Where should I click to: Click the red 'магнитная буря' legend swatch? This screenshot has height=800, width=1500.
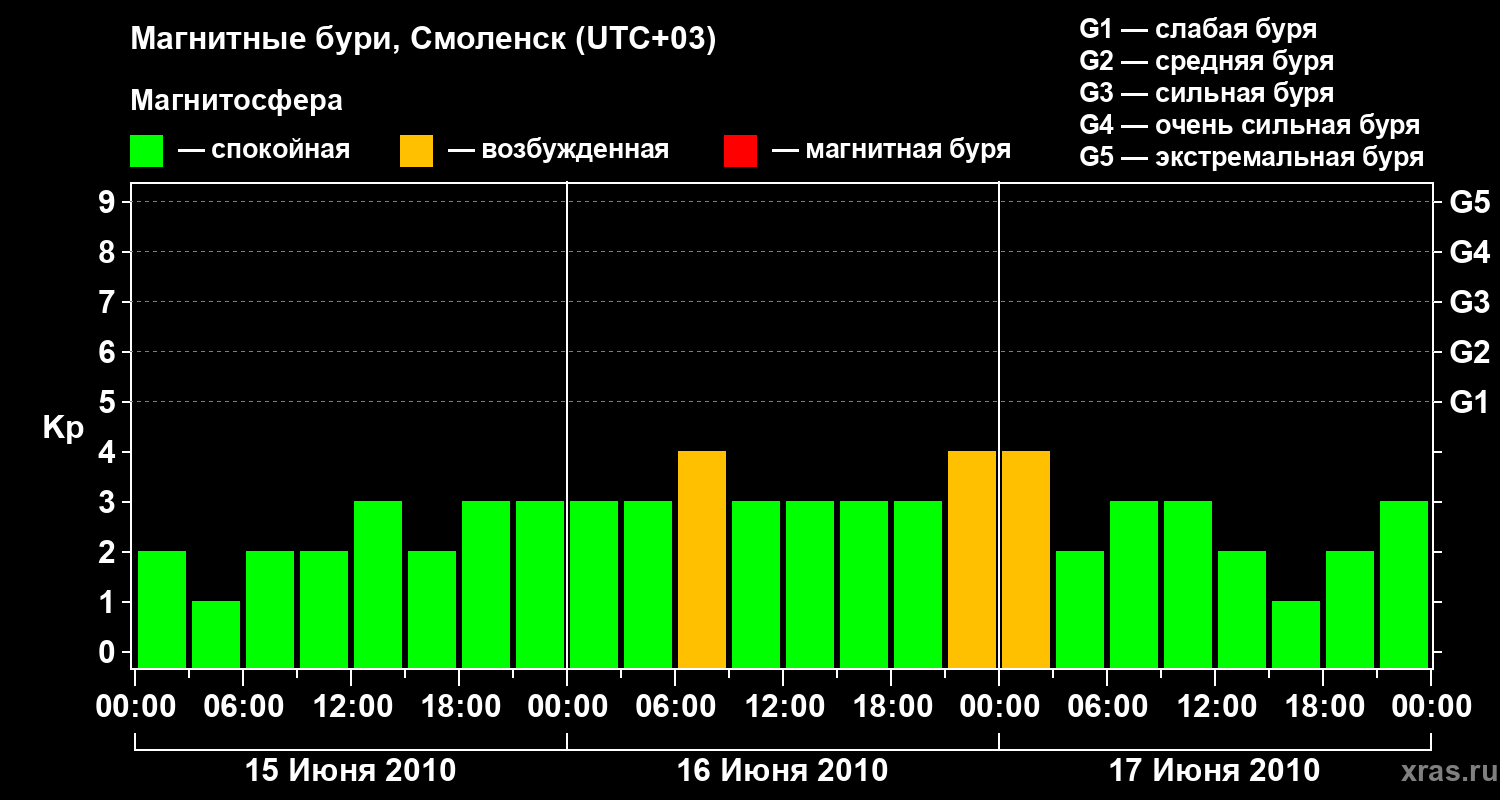pyautogui.click(x=740, y=151)
